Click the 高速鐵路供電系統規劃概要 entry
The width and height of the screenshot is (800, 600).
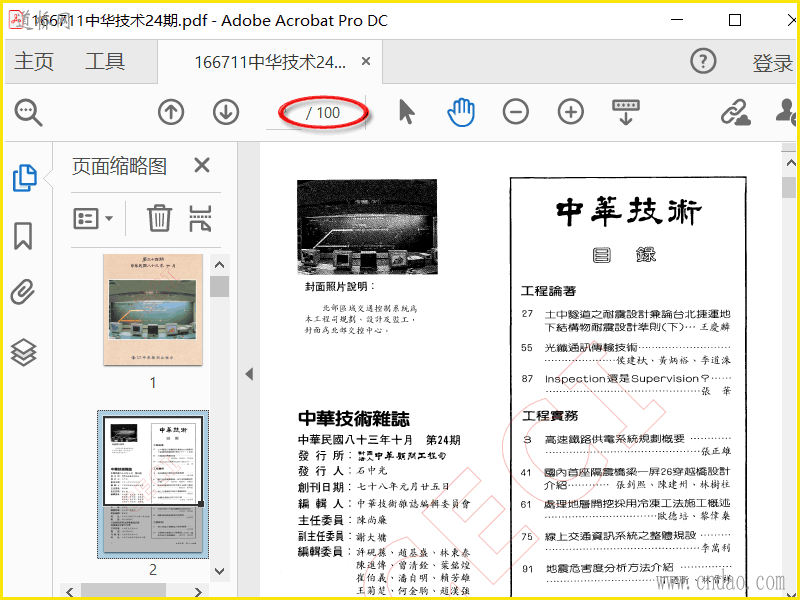[614, 439]
